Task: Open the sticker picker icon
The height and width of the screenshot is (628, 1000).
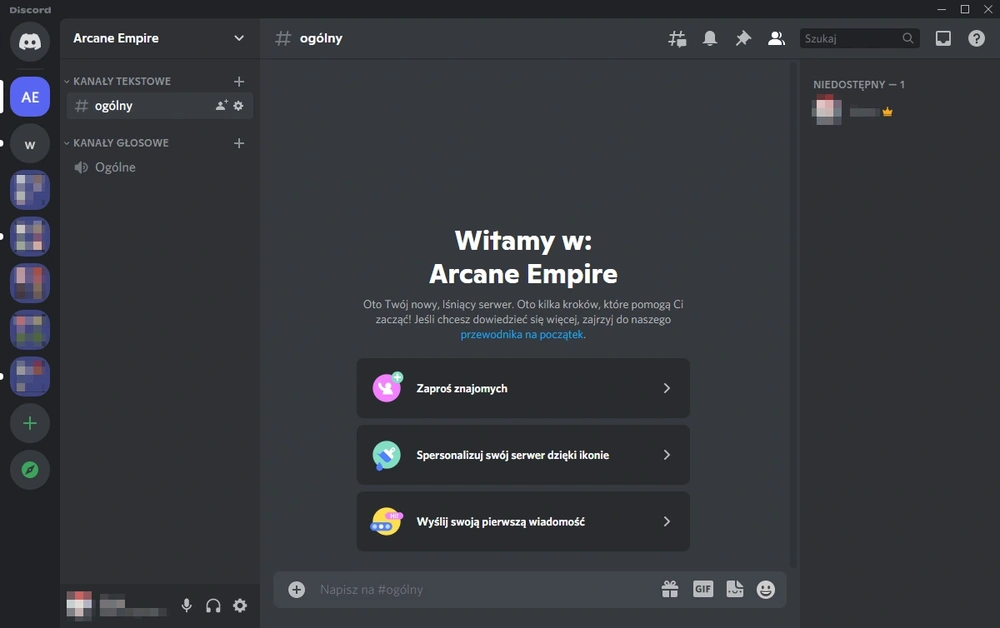Action: click(x=735, y=589)
